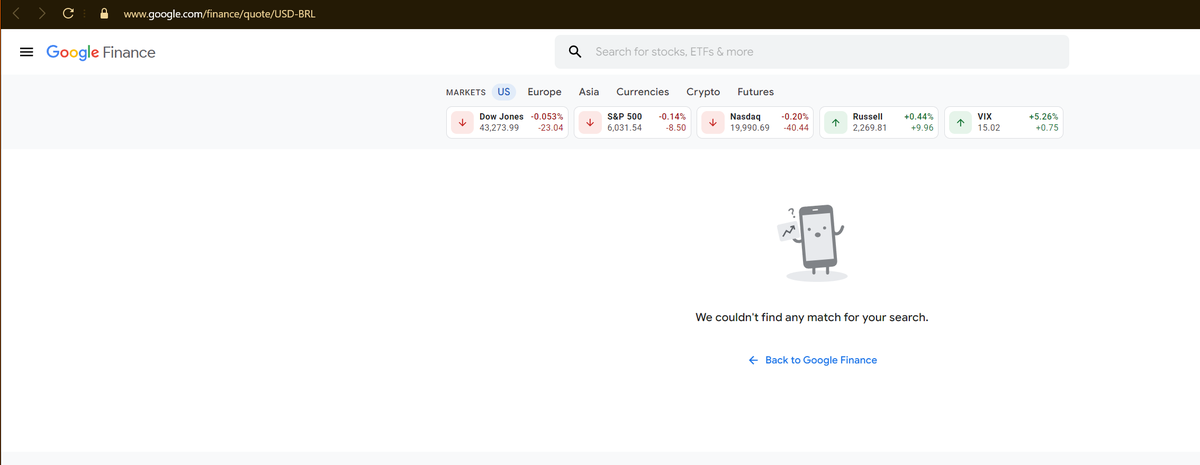Click the Dow Jones -0.053% change
Viewport: 1200px width, 465px height.
point(547,117)
